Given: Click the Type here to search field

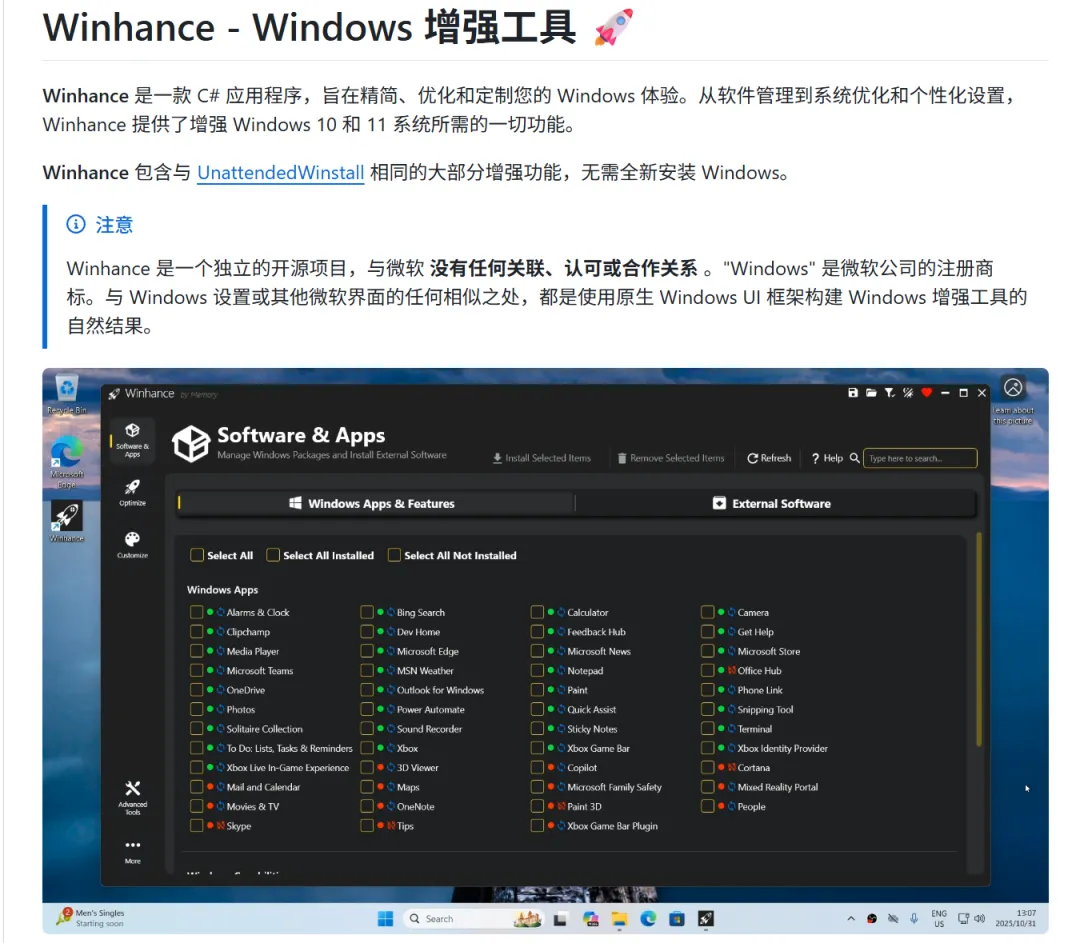Looking at the screenshot, I should [x=920, y=458].
